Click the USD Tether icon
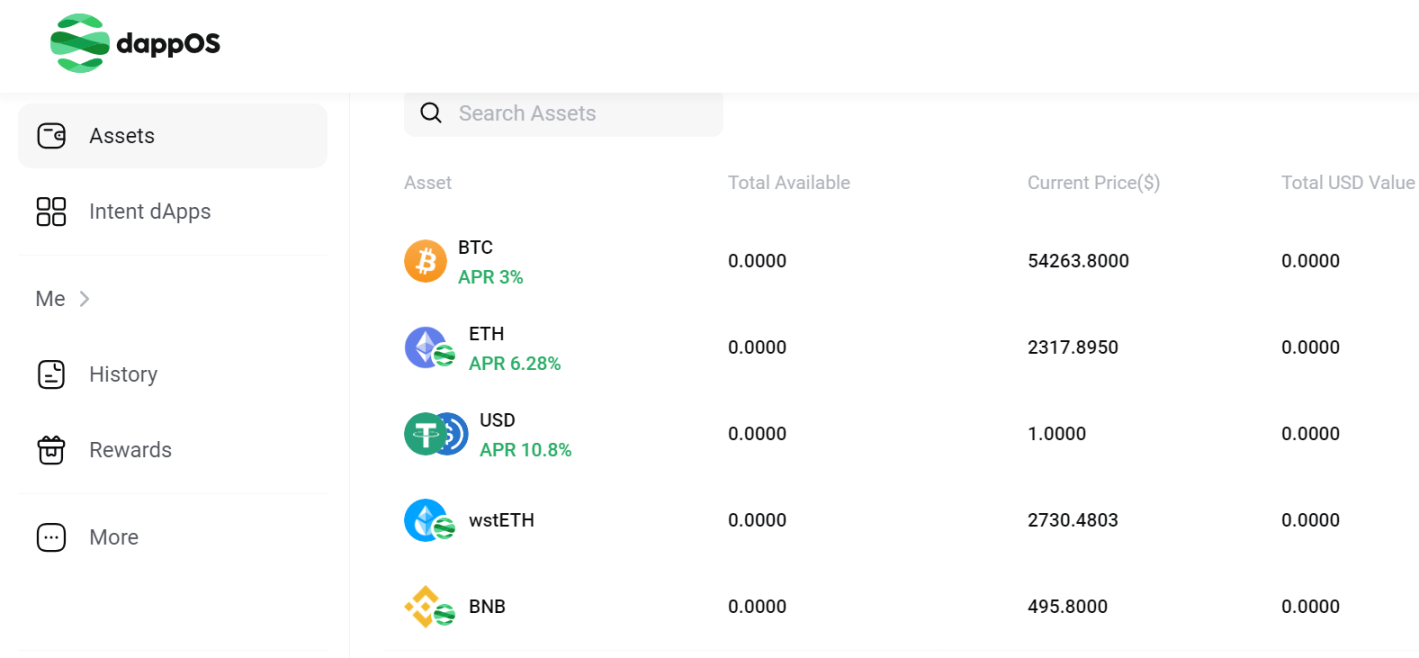The image size is (1419, 658). [434, 433]
